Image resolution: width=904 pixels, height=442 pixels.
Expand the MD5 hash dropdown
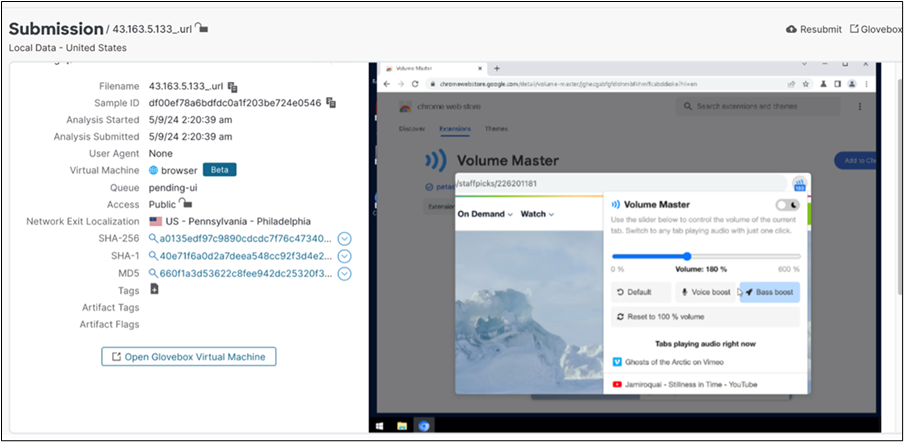click(x=344, y=273)
